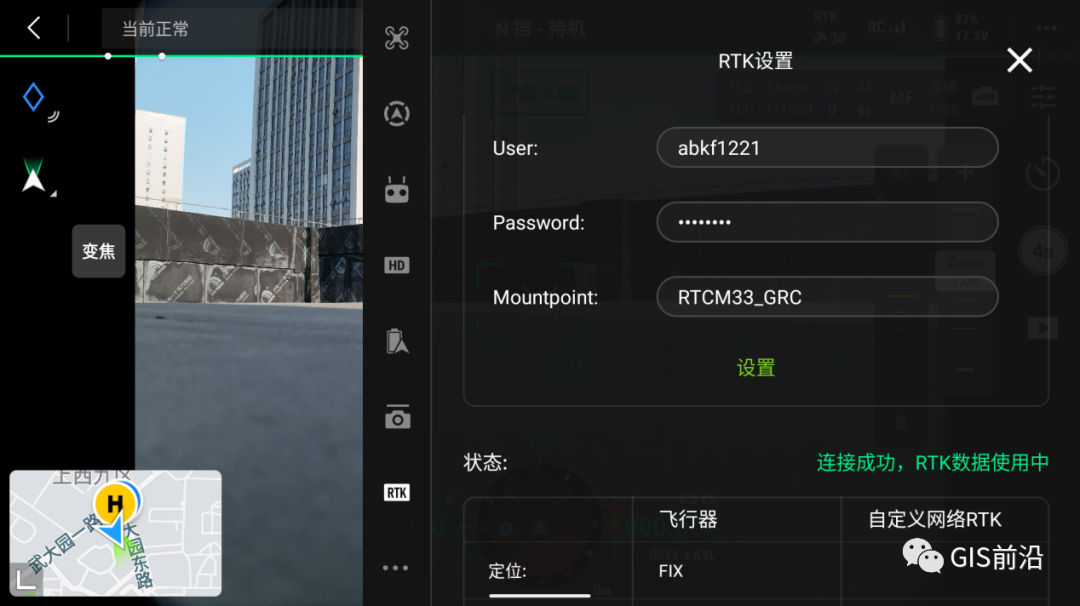Click the 飞行器 column header
1080x606 pixels.
click(688, 519)
